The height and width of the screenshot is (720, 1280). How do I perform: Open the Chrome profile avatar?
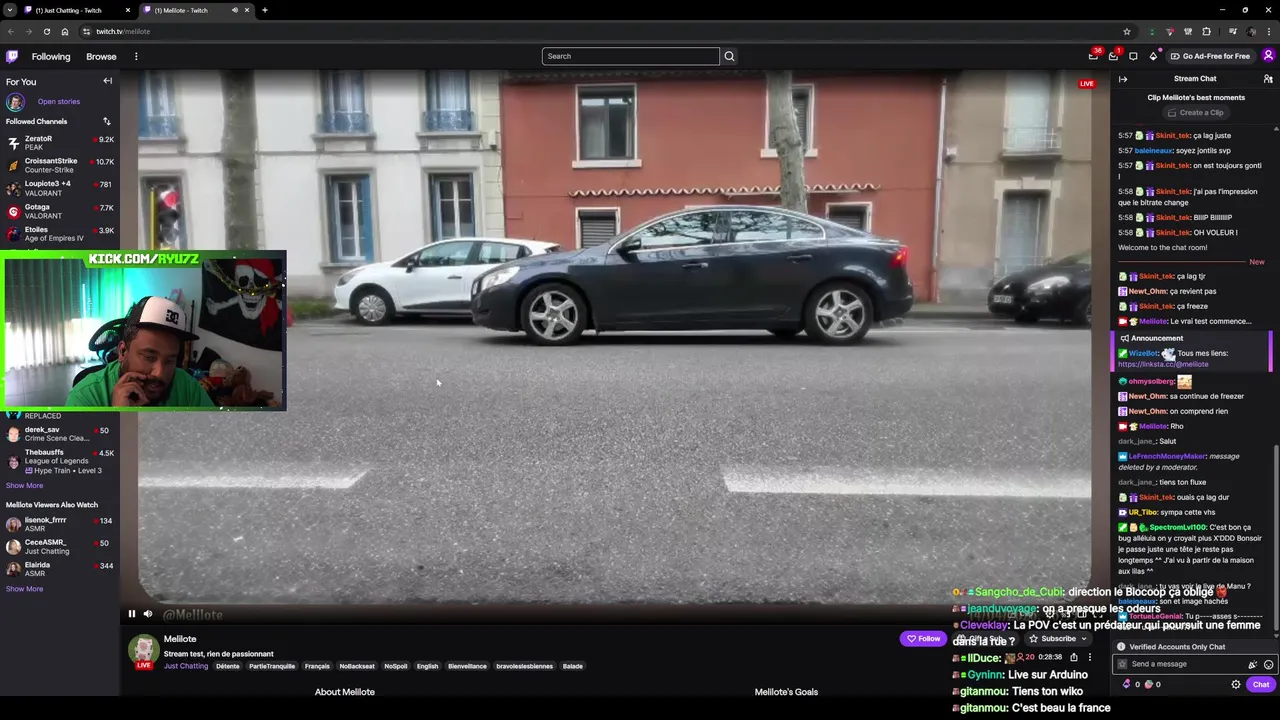coord(1252,31)
